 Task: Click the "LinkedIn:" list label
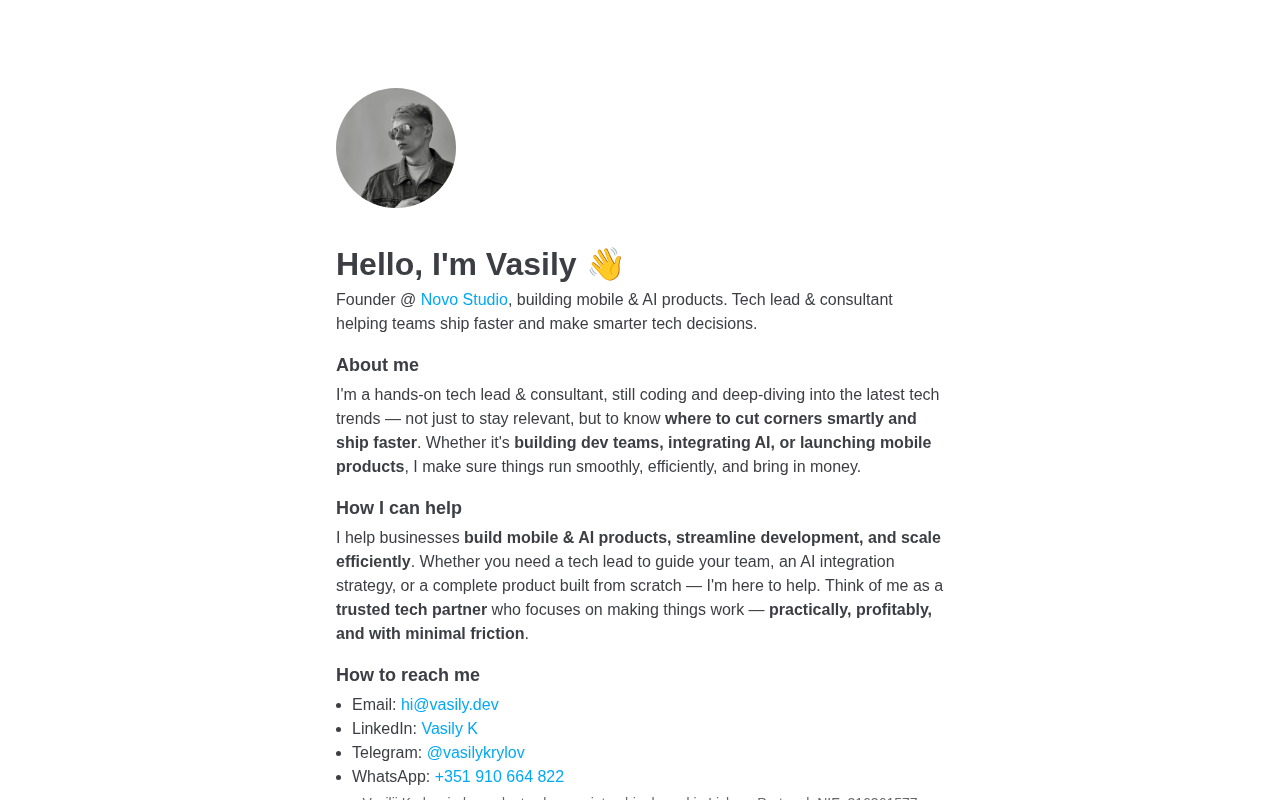(384, 729)
